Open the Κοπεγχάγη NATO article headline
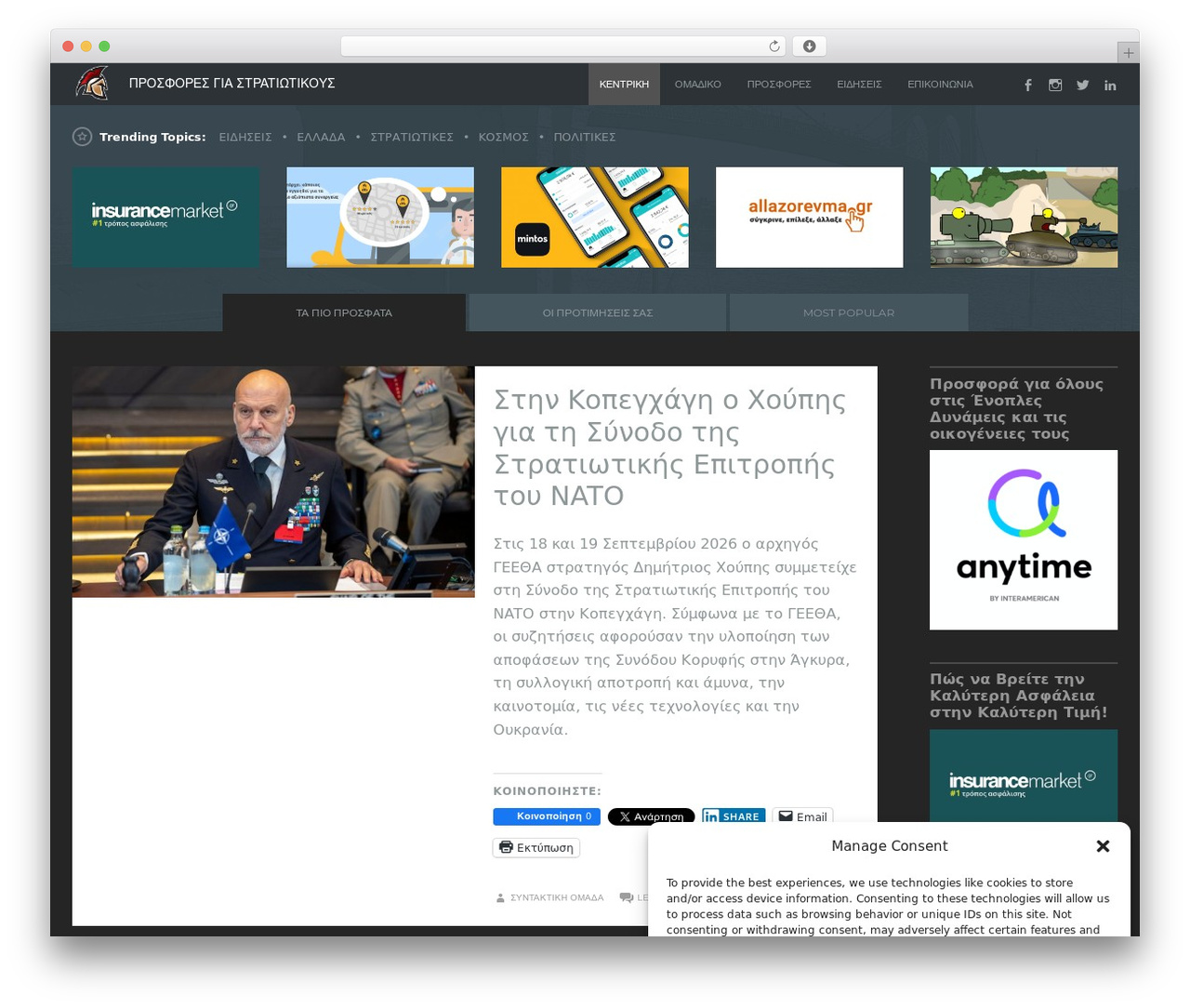 pos(669,447)
